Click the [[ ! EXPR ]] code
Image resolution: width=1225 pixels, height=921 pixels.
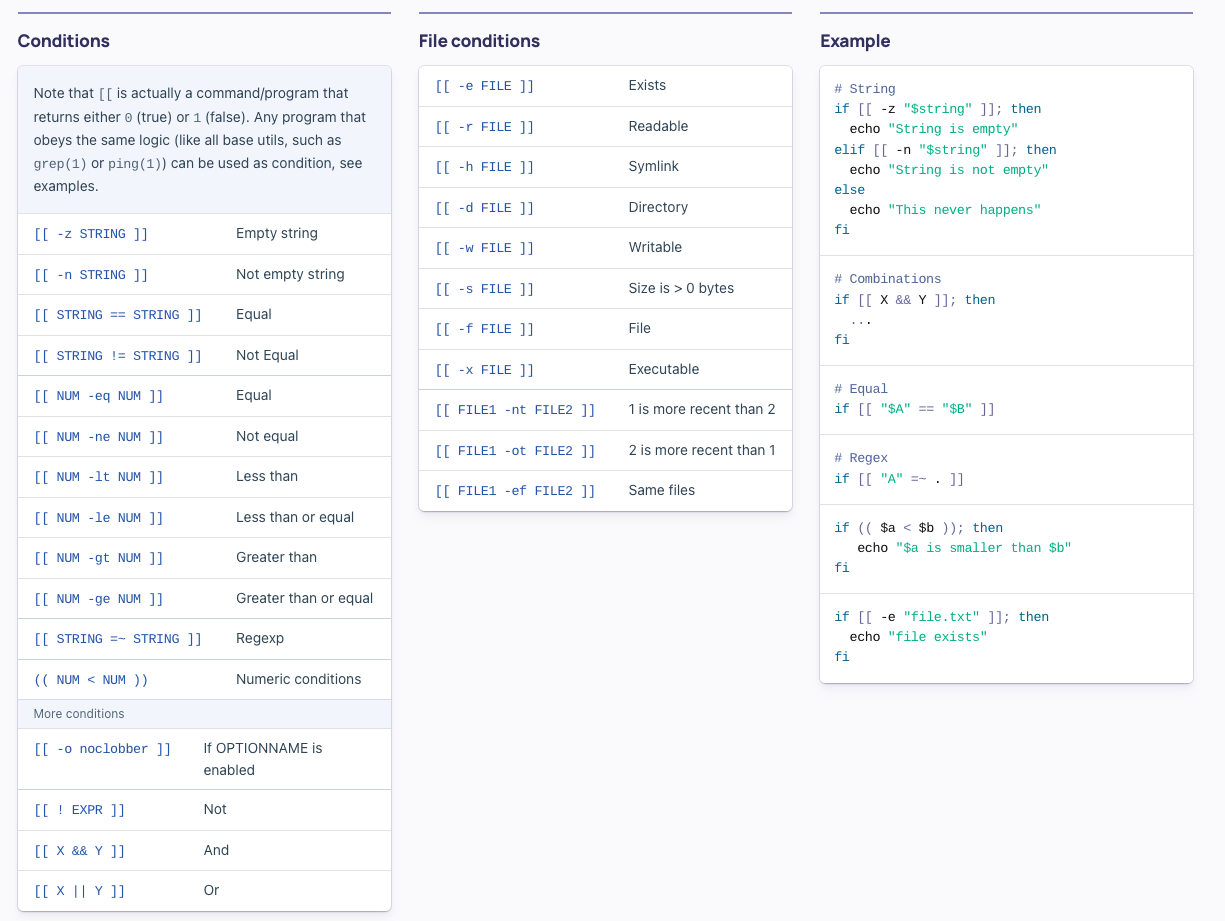80,810
